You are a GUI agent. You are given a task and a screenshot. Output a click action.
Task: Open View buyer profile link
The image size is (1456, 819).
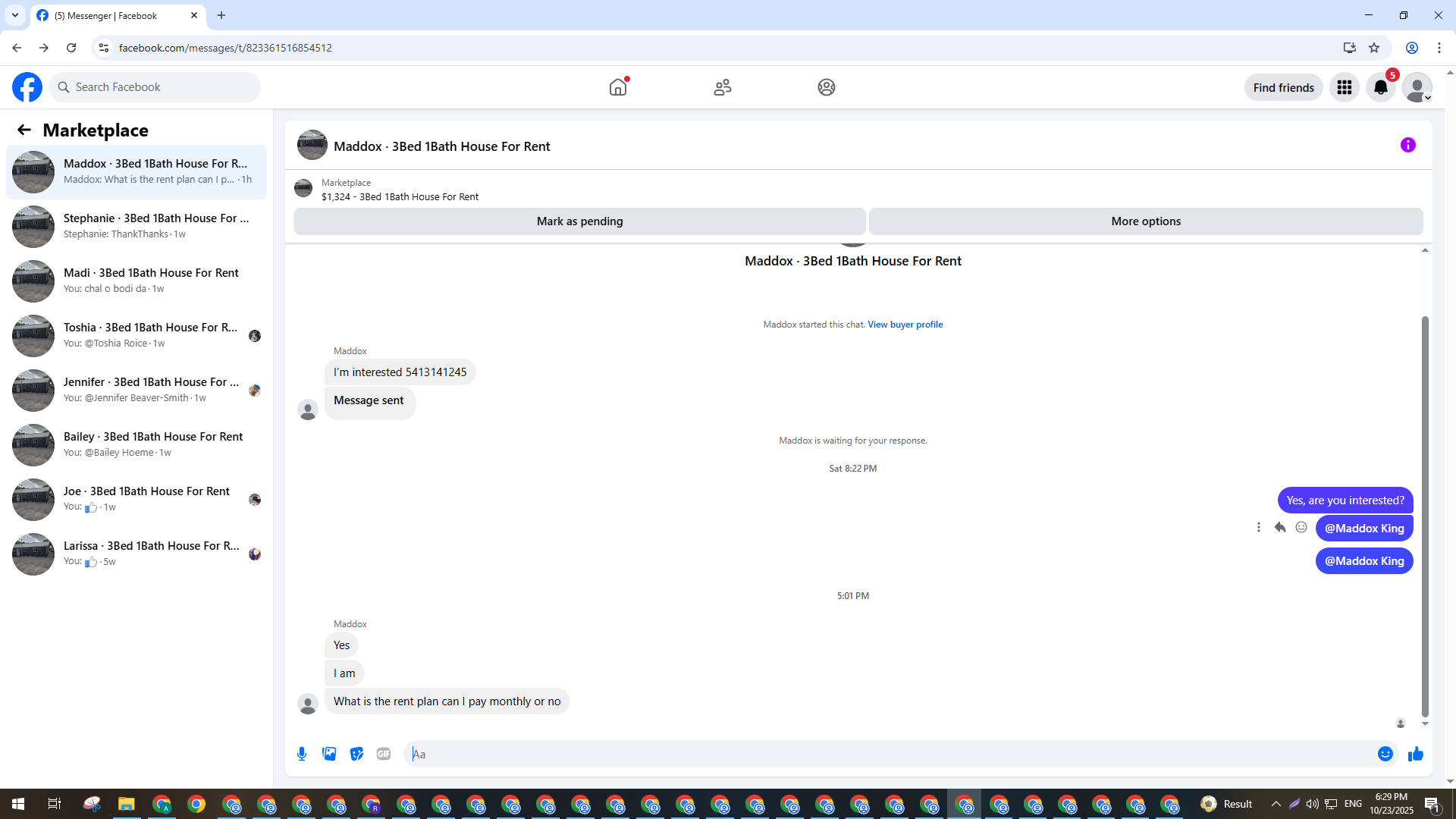(x=905, y=325)
